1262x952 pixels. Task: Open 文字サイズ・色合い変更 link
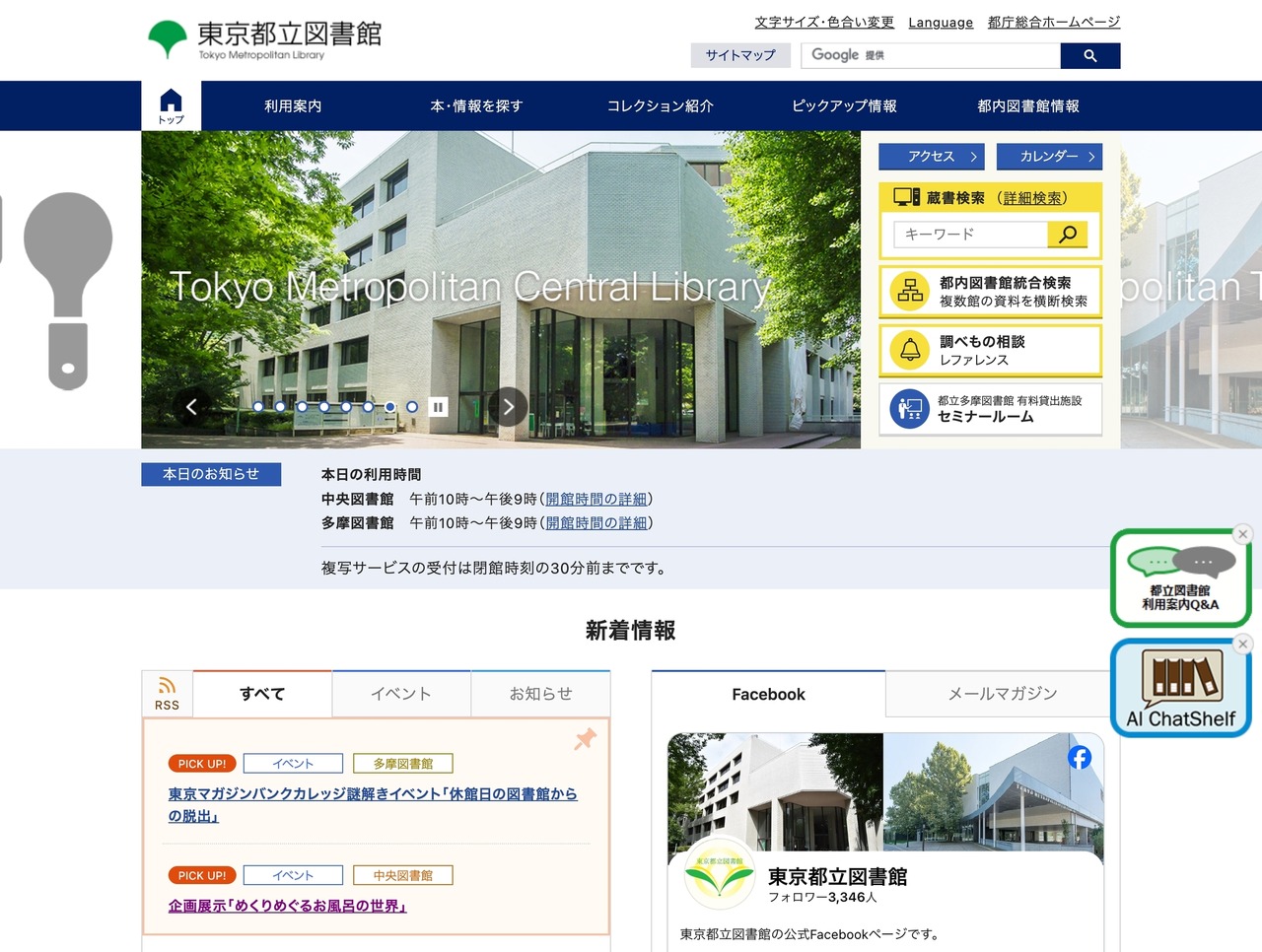[824, 22]
